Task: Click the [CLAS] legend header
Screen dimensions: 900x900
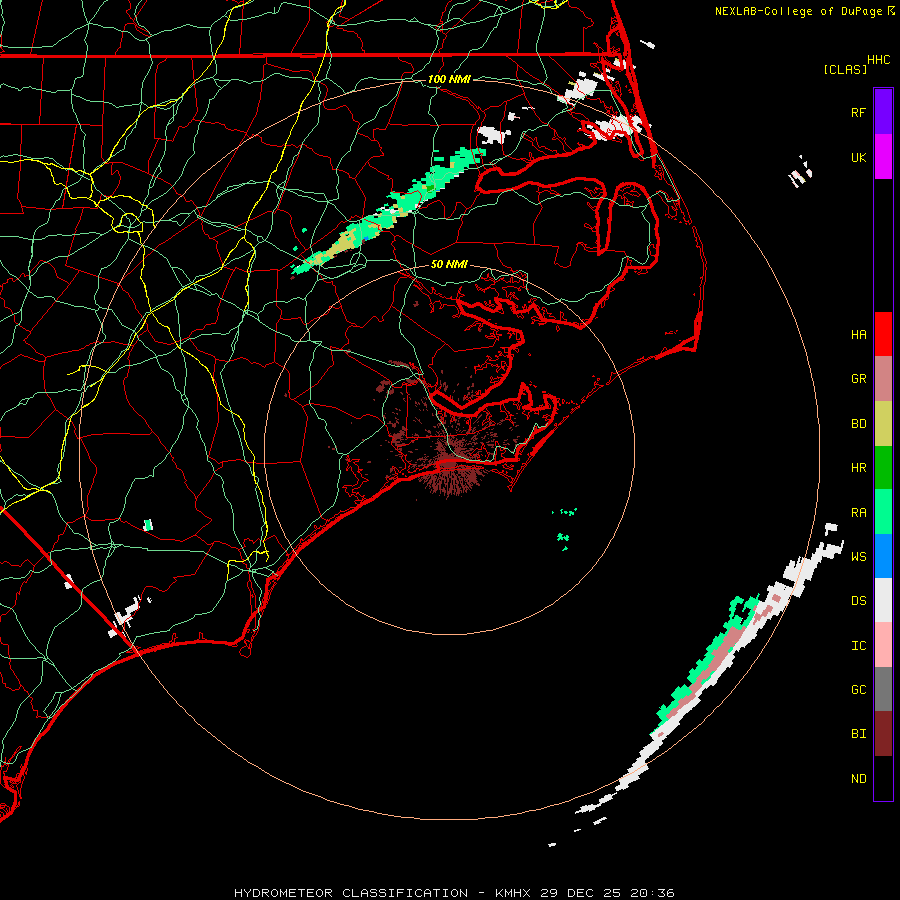Action: pos(845,69)
